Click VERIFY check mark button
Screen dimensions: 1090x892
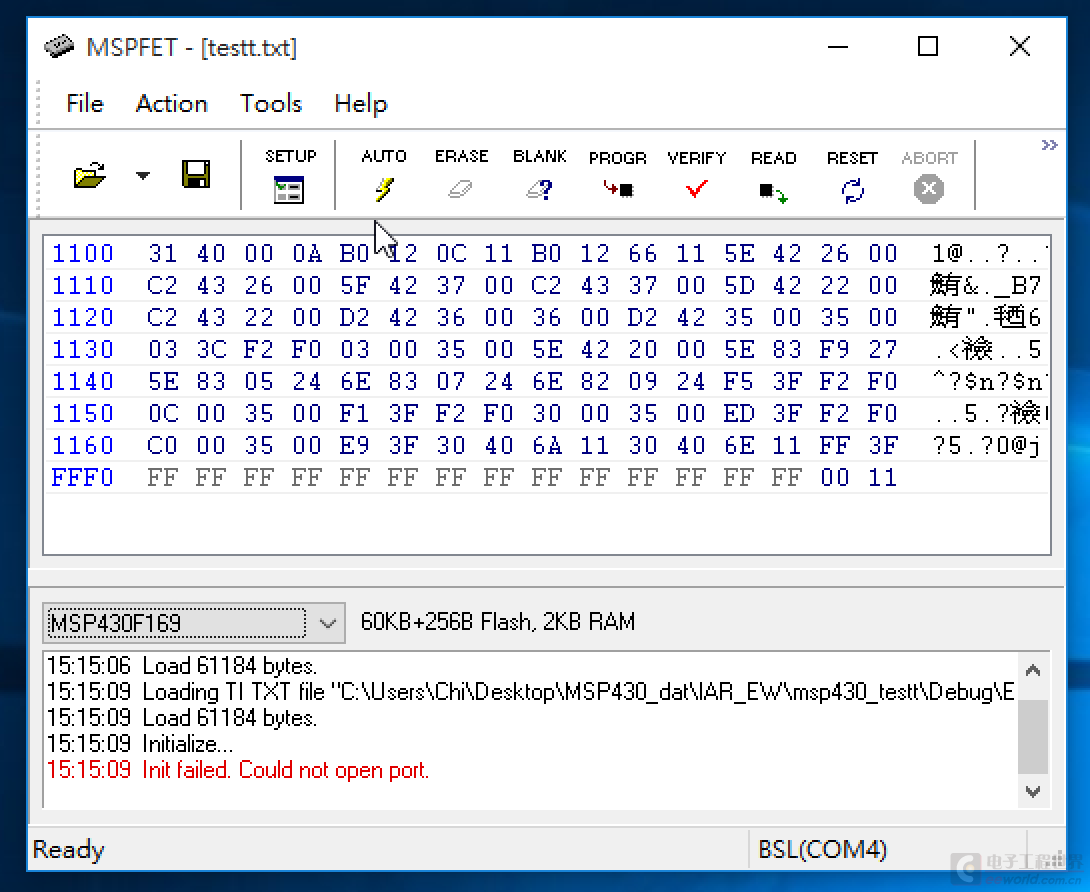(x=696, y=175)
